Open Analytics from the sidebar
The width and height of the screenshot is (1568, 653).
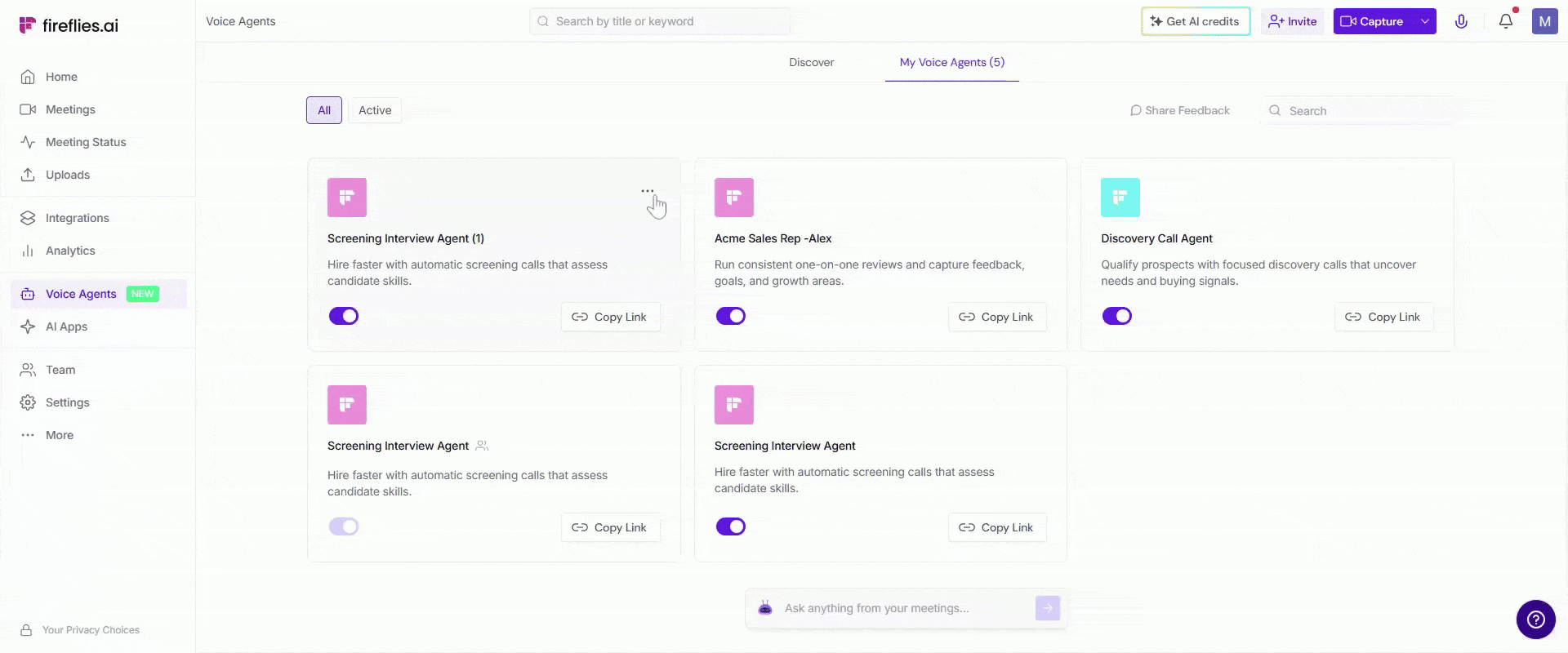click(x=70, y=251)
